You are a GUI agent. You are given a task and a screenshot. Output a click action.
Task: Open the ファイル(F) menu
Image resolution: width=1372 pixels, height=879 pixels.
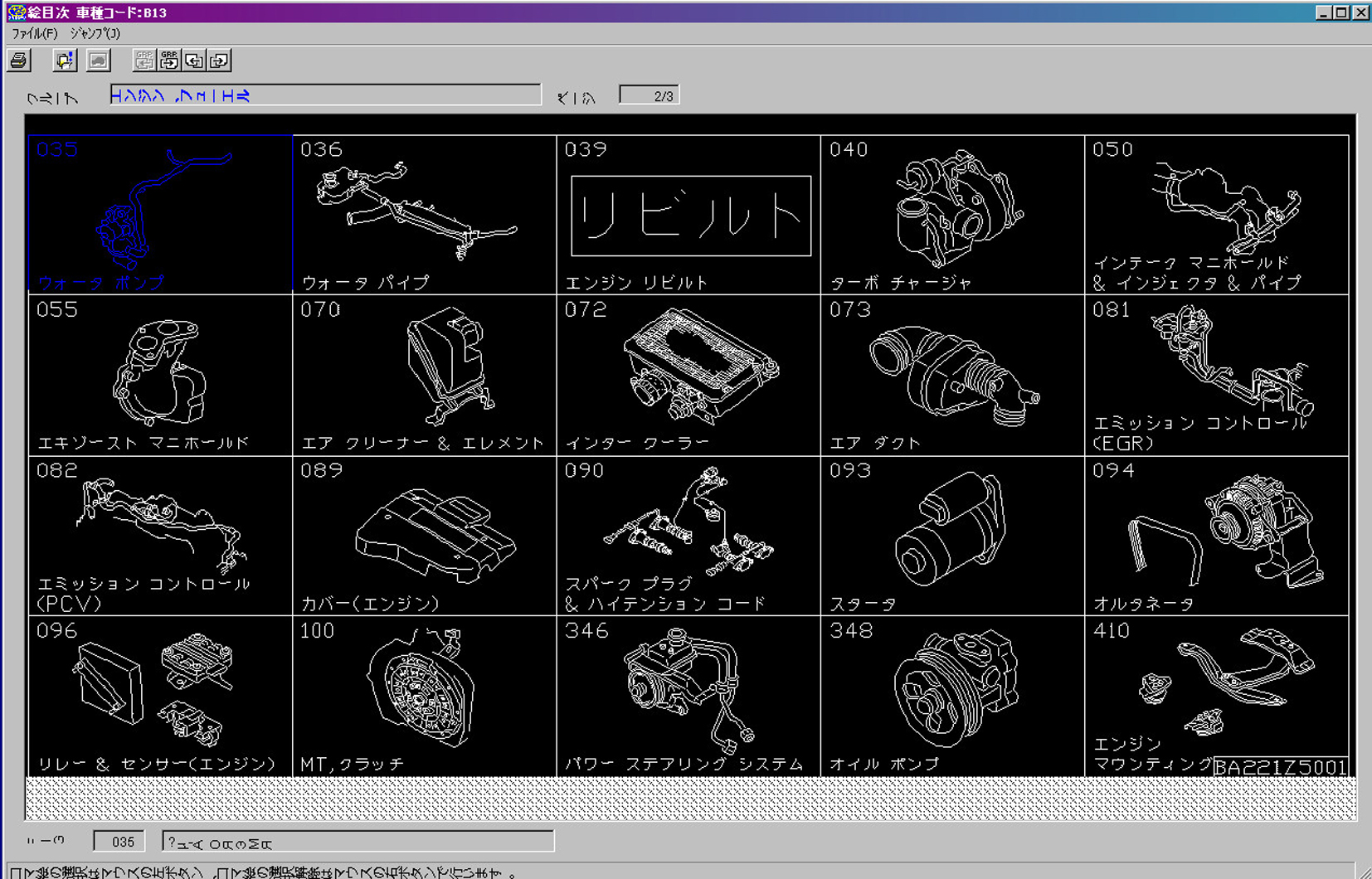click(34, 33)
